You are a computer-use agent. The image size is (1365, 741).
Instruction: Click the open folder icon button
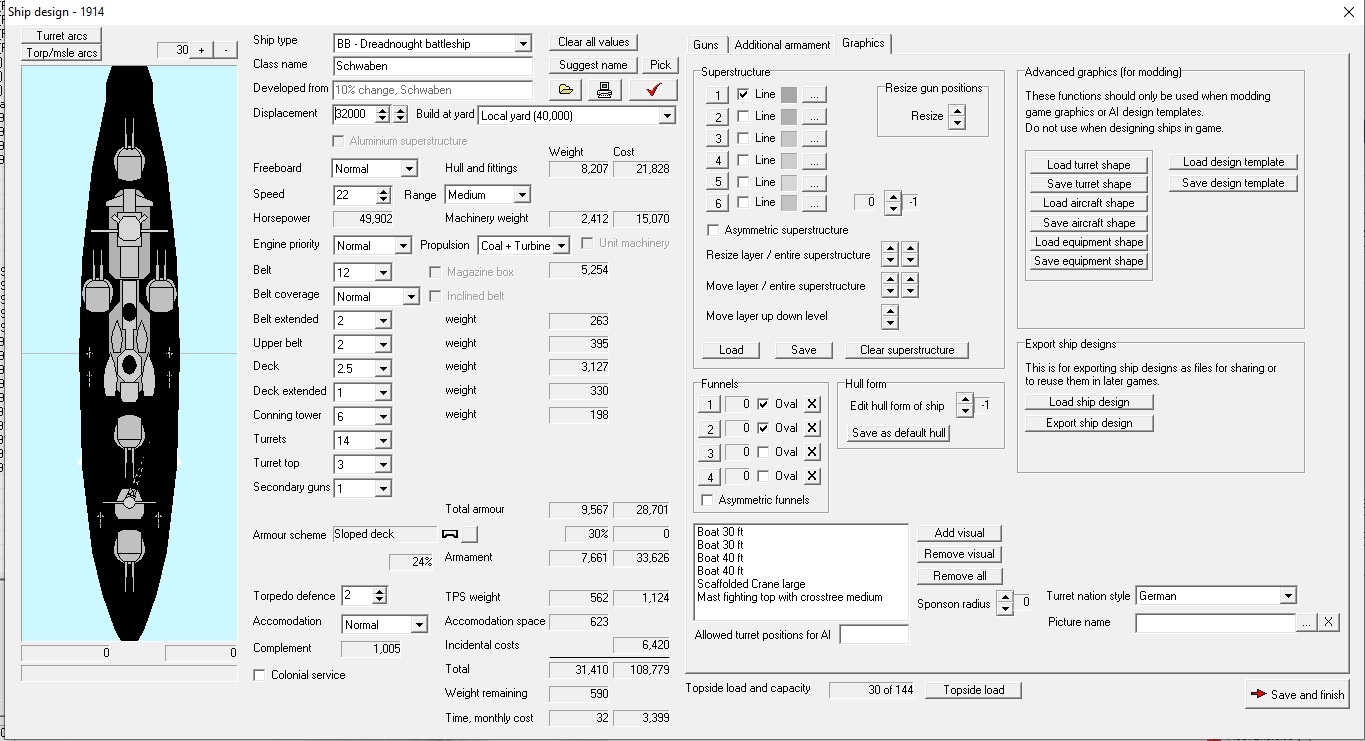[565, 90]
